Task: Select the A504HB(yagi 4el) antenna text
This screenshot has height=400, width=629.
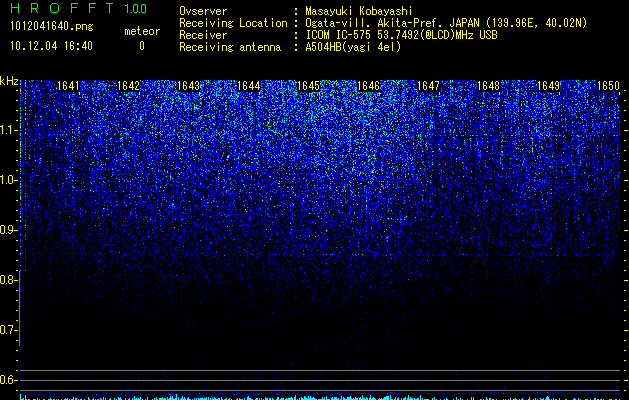Action: click(x=353, y=47)
